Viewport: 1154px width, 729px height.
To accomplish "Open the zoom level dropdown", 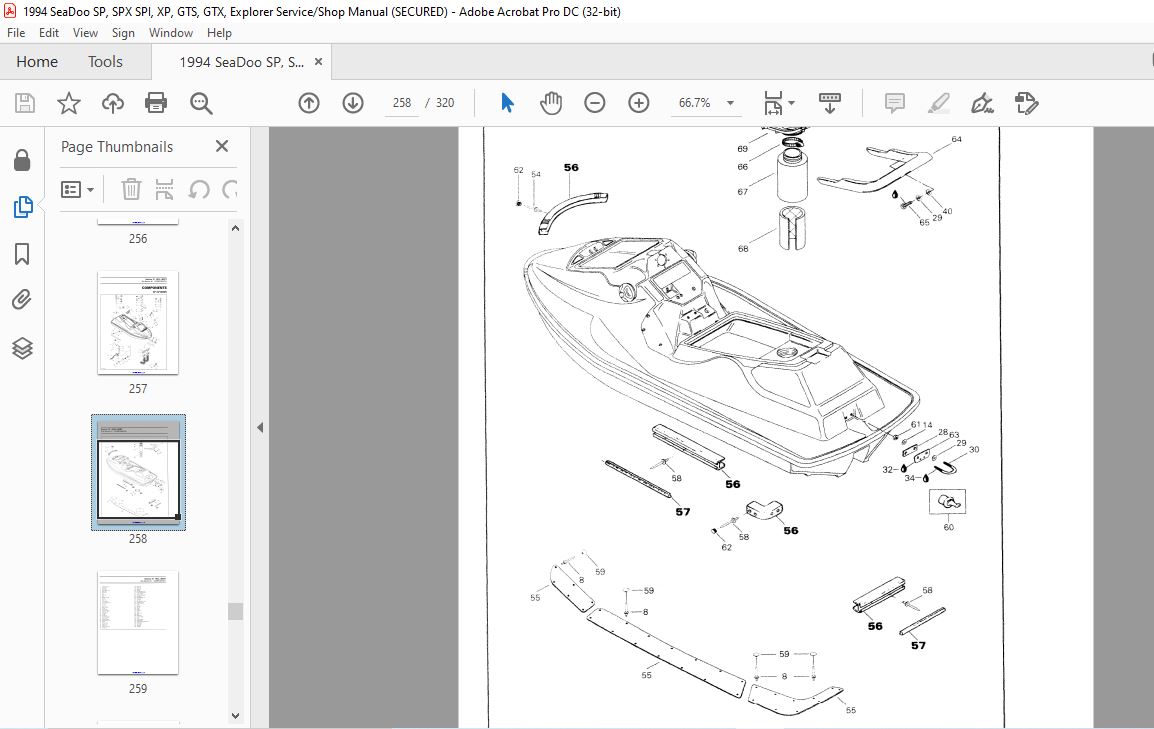I will point(730,103).
